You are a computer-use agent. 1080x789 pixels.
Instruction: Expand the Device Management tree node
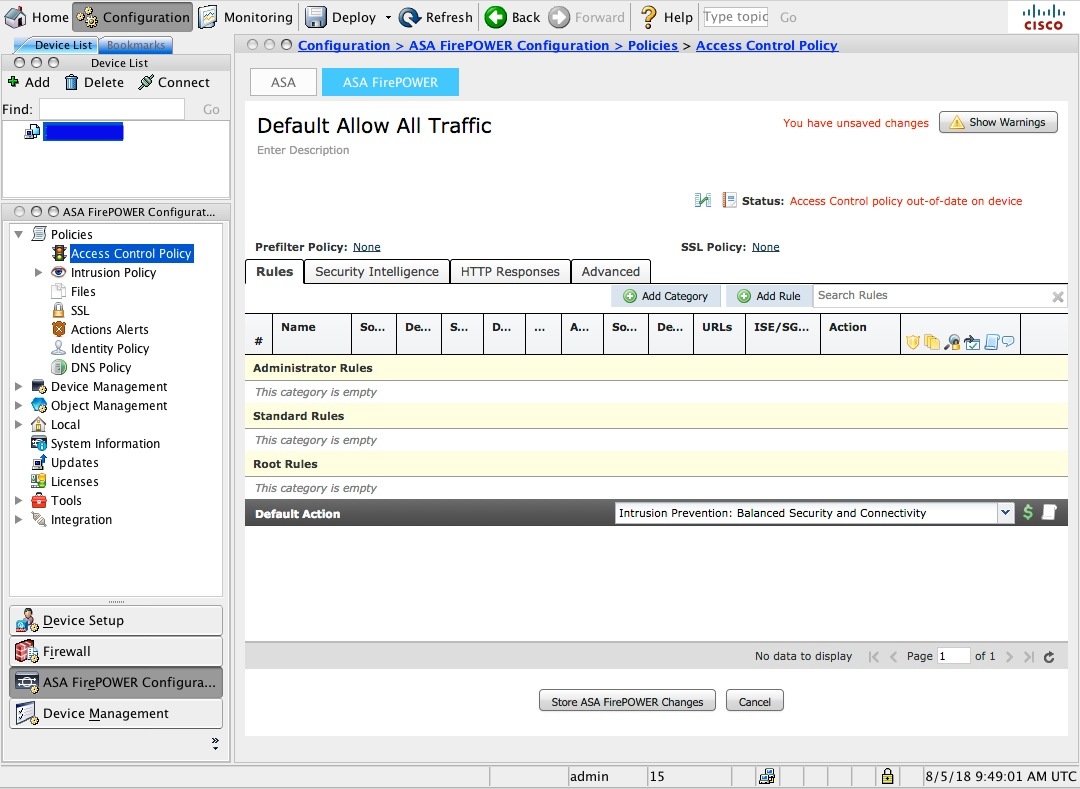click(x=18, y=386)
